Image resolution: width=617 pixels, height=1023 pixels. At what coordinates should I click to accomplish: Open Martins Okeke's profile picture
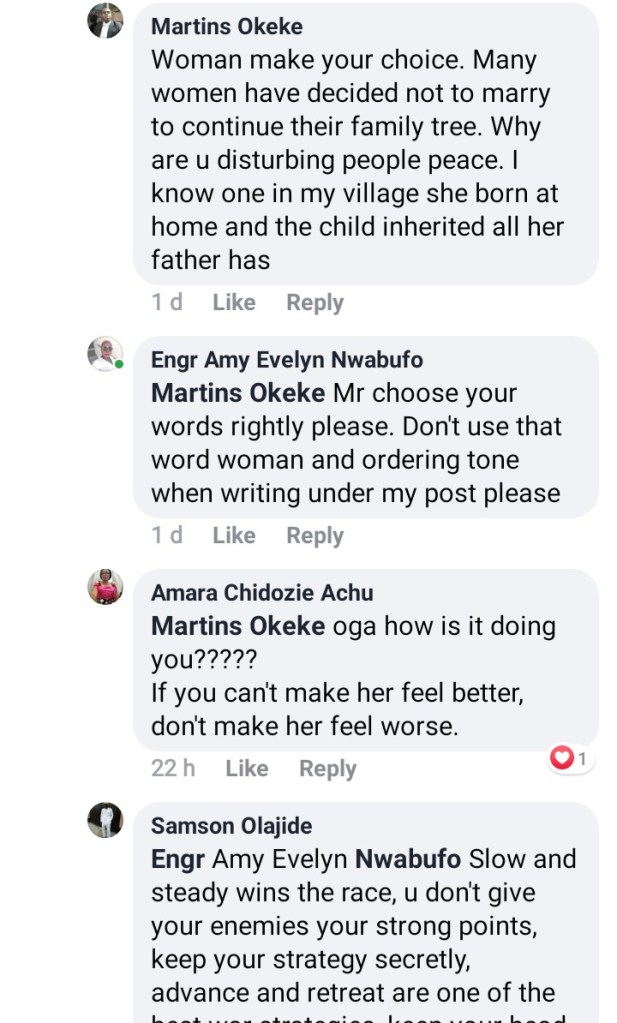[106, 20]
